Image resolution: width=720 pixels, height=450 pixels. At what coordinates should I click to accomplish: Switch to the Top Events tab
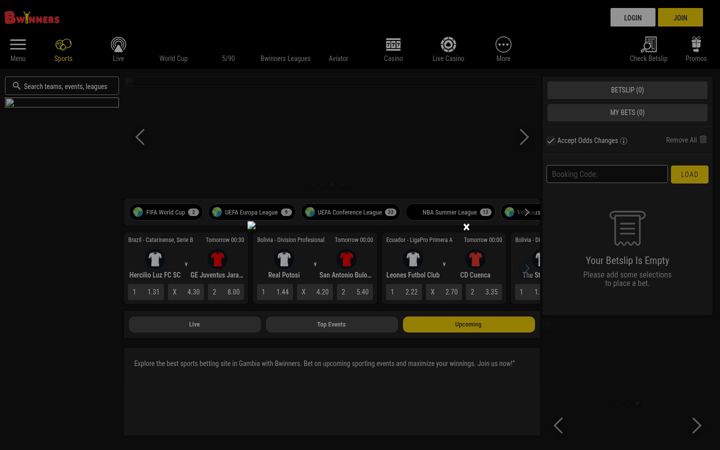[332, 324]
